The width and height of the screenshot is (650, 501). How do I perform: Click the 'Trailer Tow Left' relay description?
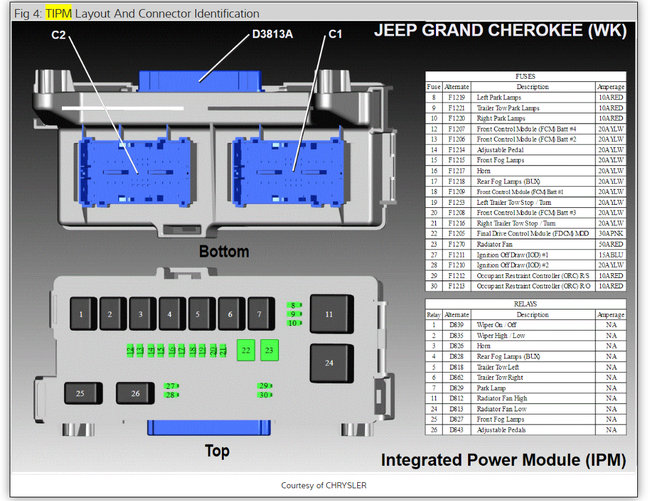click(497, 367)
